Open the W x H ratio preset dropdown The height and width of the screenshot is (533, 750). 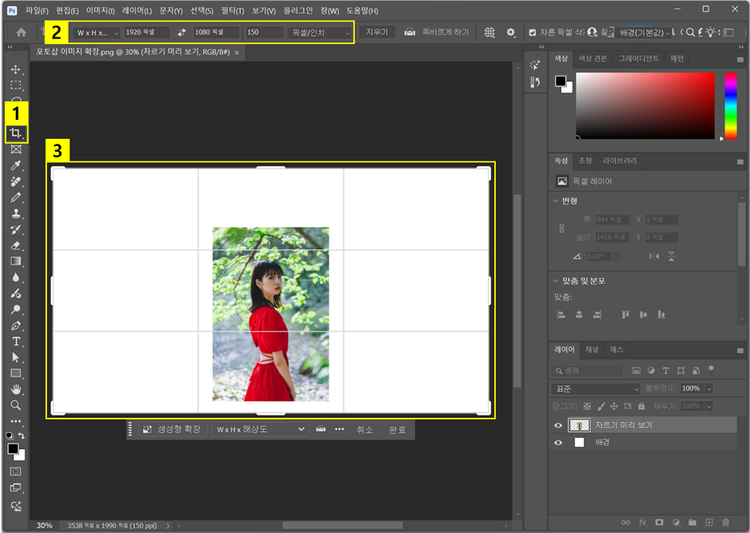tap(96, 32)
